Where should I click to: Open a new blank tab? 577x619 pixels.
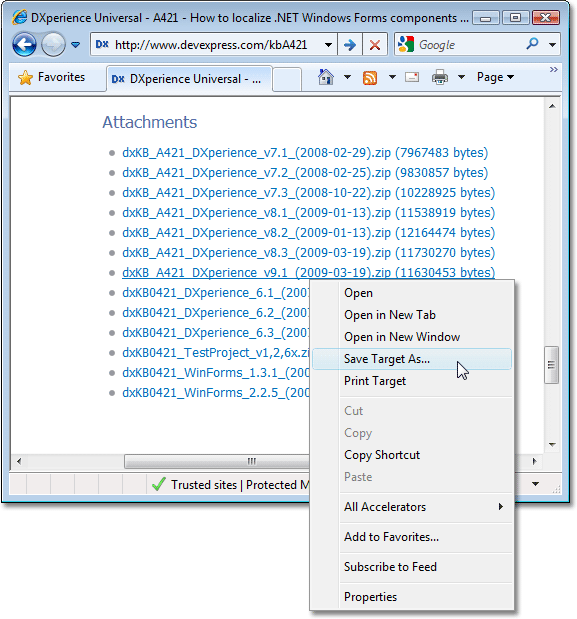click(287, 79)
